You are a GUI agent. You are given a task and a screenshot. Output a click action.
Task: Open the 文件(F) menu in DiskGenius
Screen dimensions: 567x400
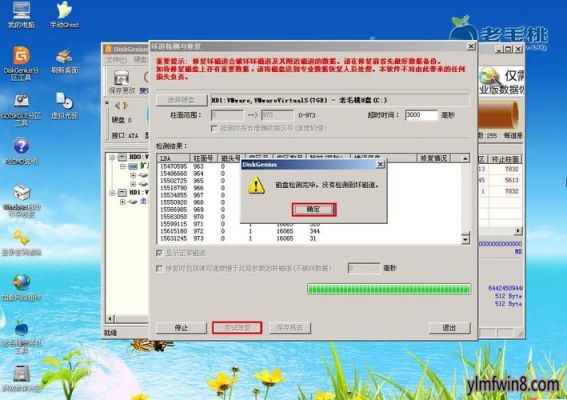(116, 60)
